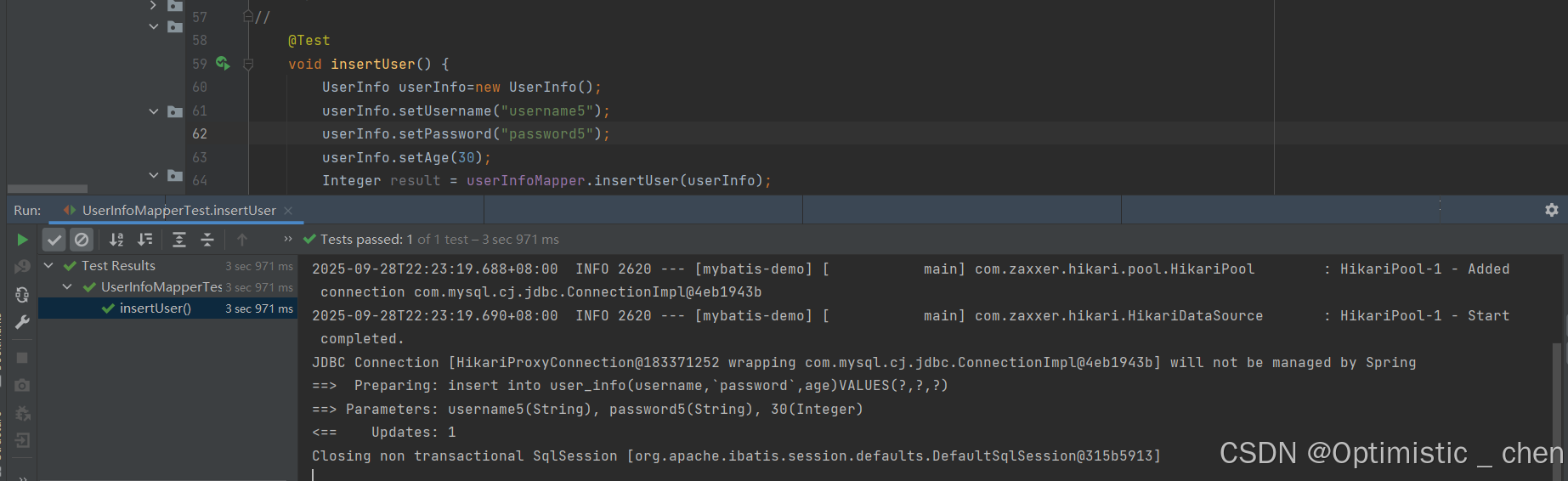
Task: Toggle the Show Passed tests checkmark button
Action: 54,240
